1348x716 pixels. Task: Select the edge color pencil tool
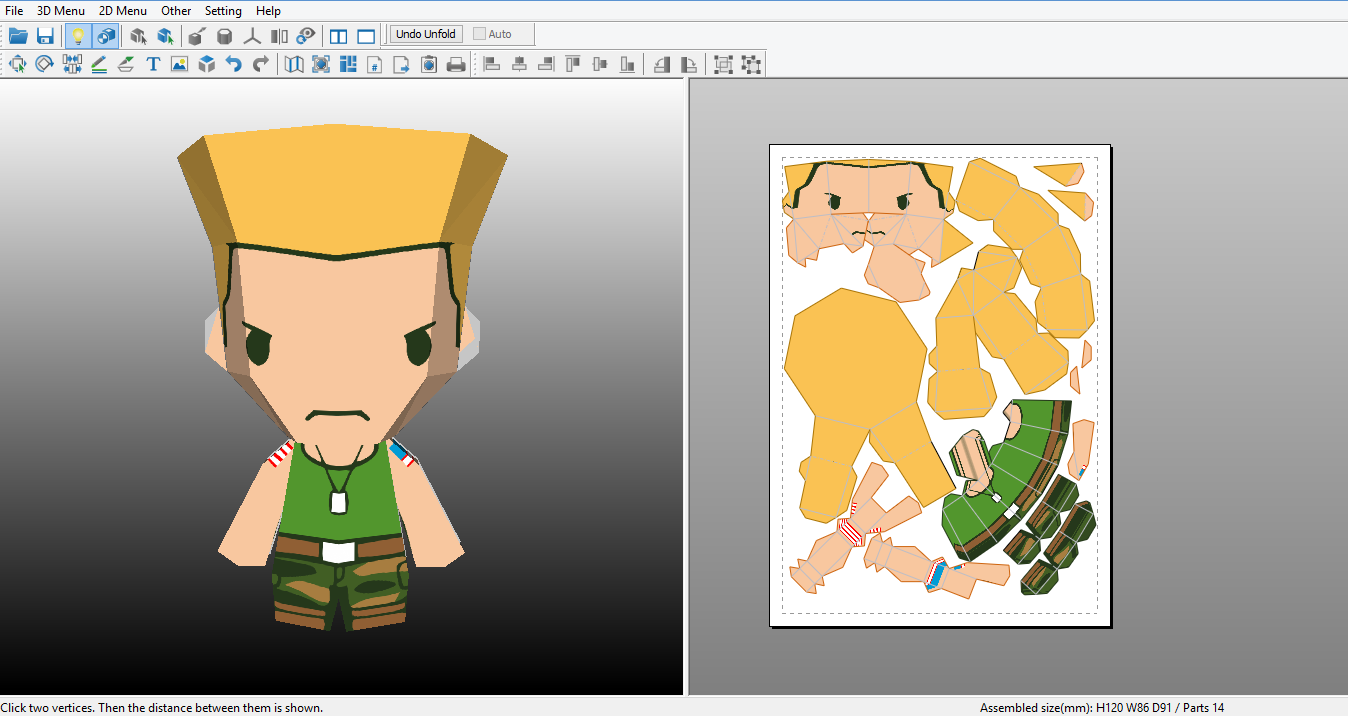99,64
